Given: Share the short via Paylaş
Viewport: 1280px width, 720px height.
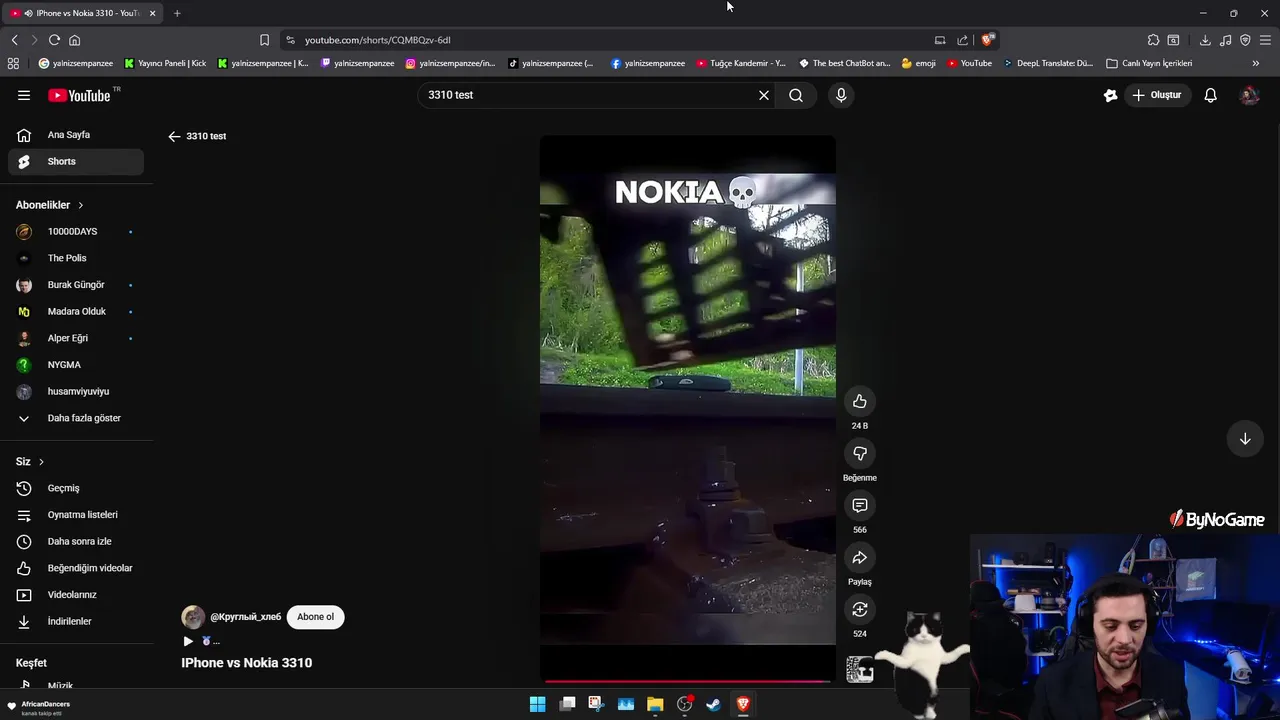Looking at the screenshot, I should (x=859, y=557).
